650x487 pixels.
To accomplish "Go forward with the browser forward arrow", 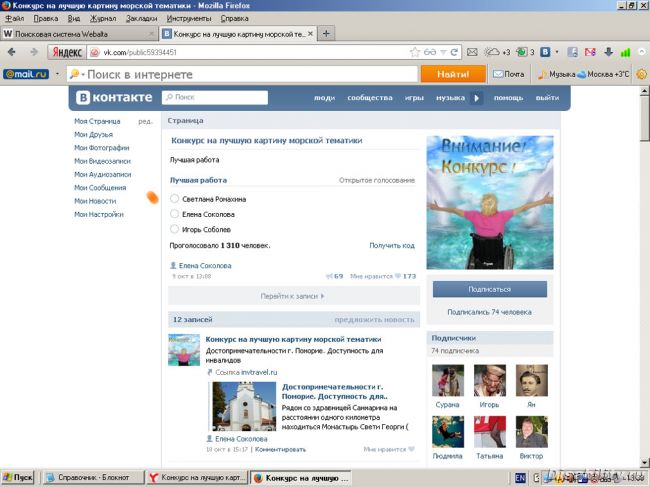I will pos(34,52).
